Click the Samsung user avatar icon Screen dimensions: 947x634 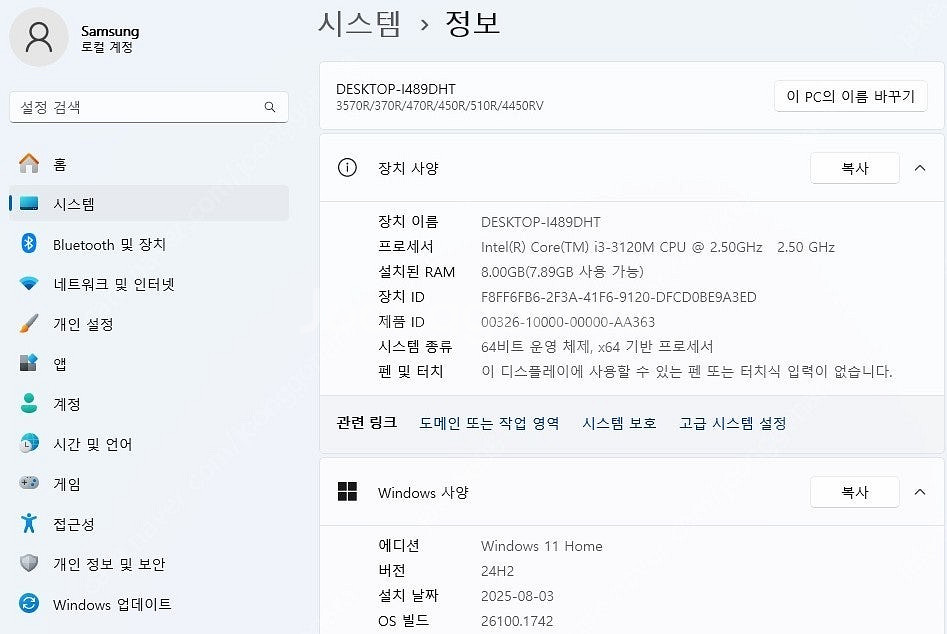39,37
